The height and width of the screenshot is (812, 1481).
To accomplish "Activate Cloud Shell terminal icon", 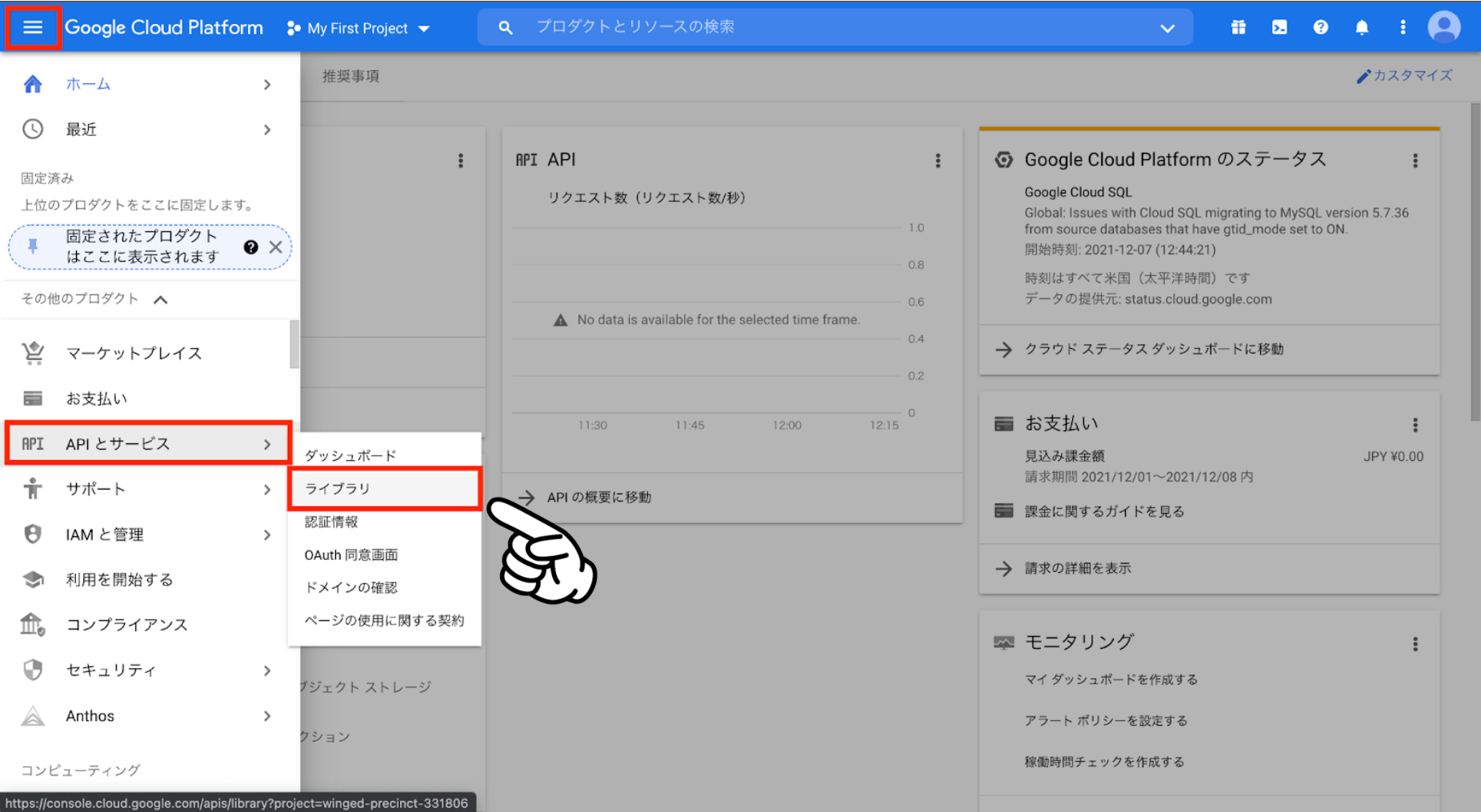I will click(1279, 27).
